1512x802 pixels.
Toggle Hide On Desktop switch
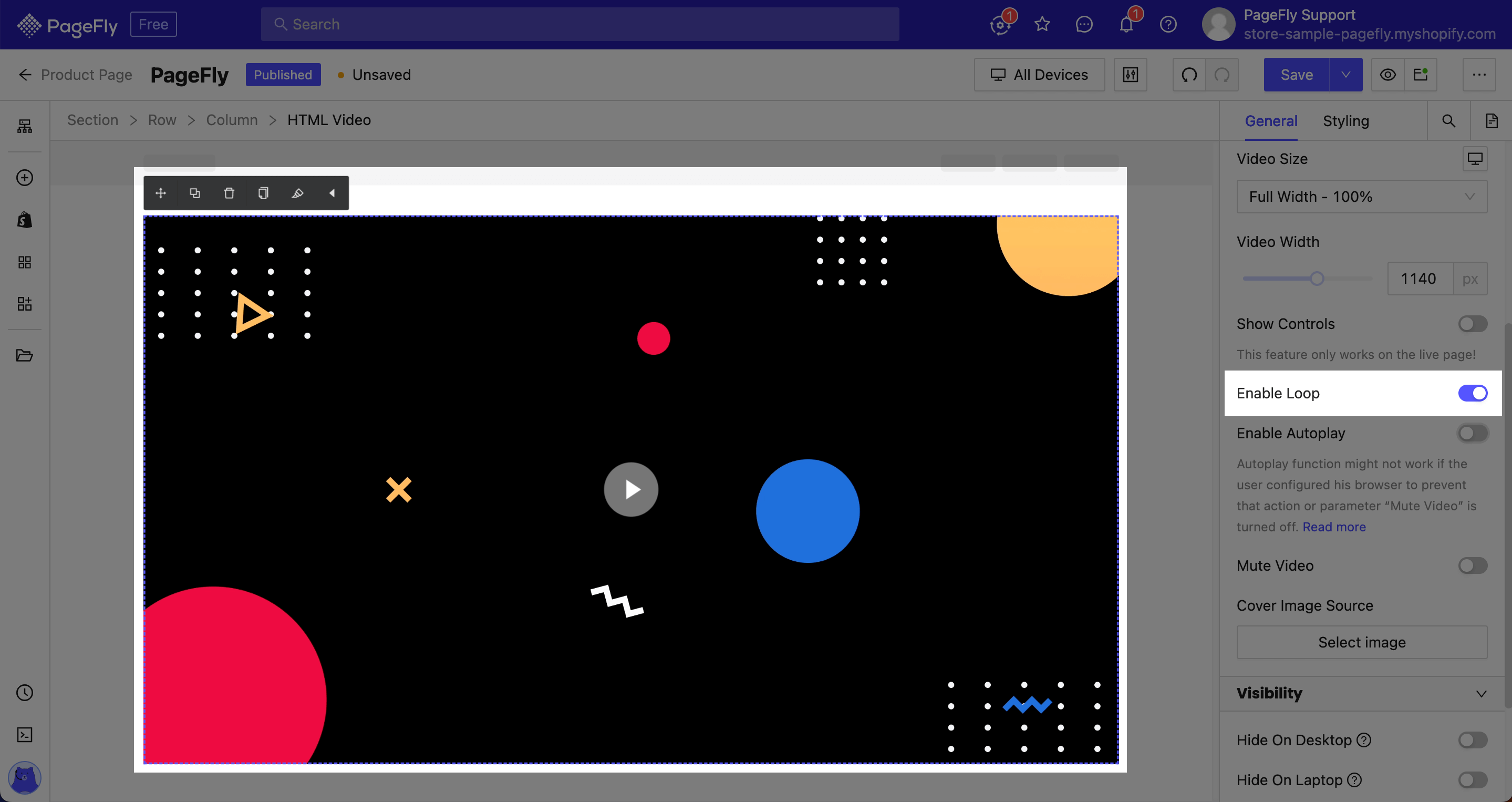click(x=1473, y=740)
